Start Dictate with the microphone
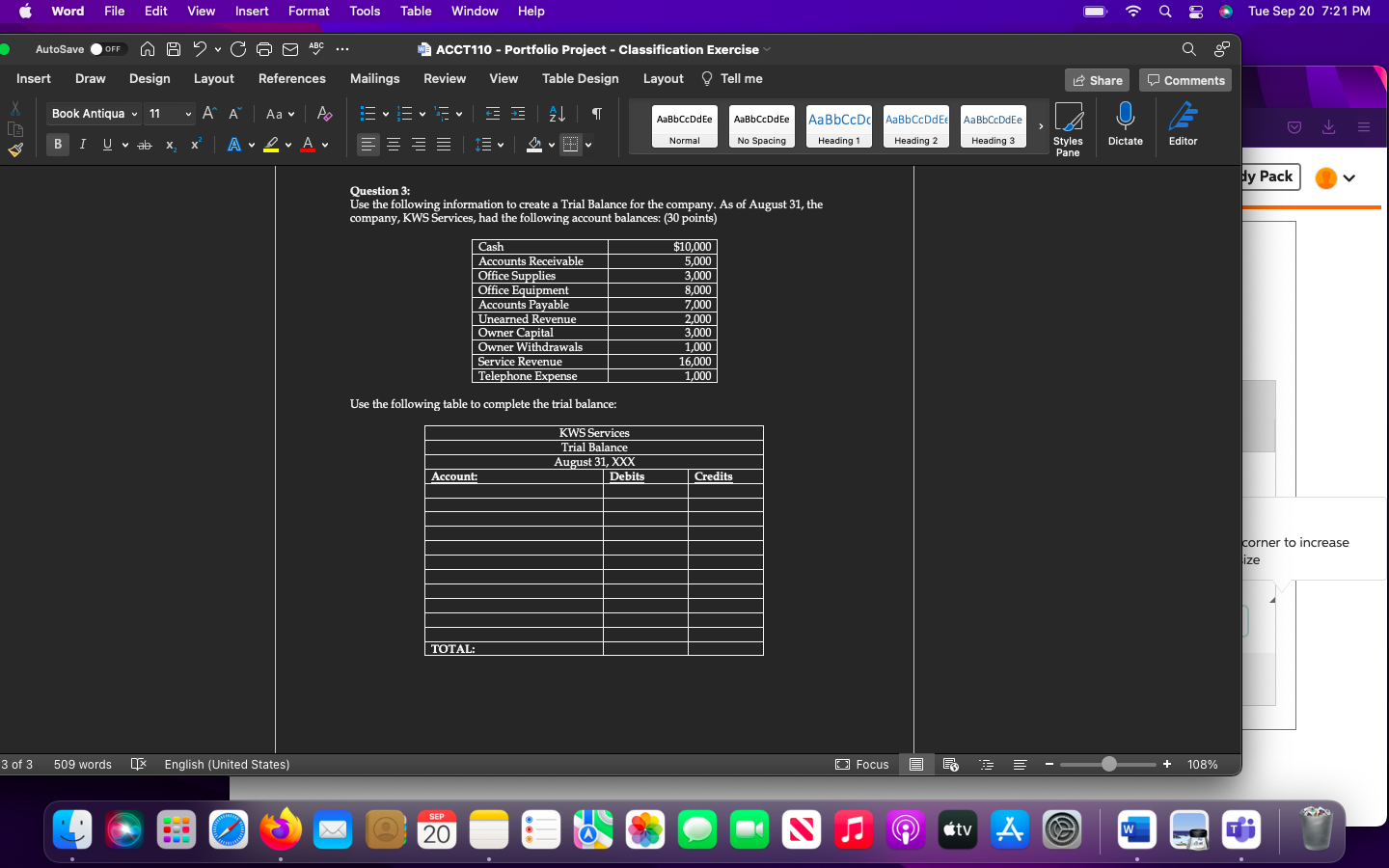Viewport: 1389px width, 868px height. coord(1125,123)
